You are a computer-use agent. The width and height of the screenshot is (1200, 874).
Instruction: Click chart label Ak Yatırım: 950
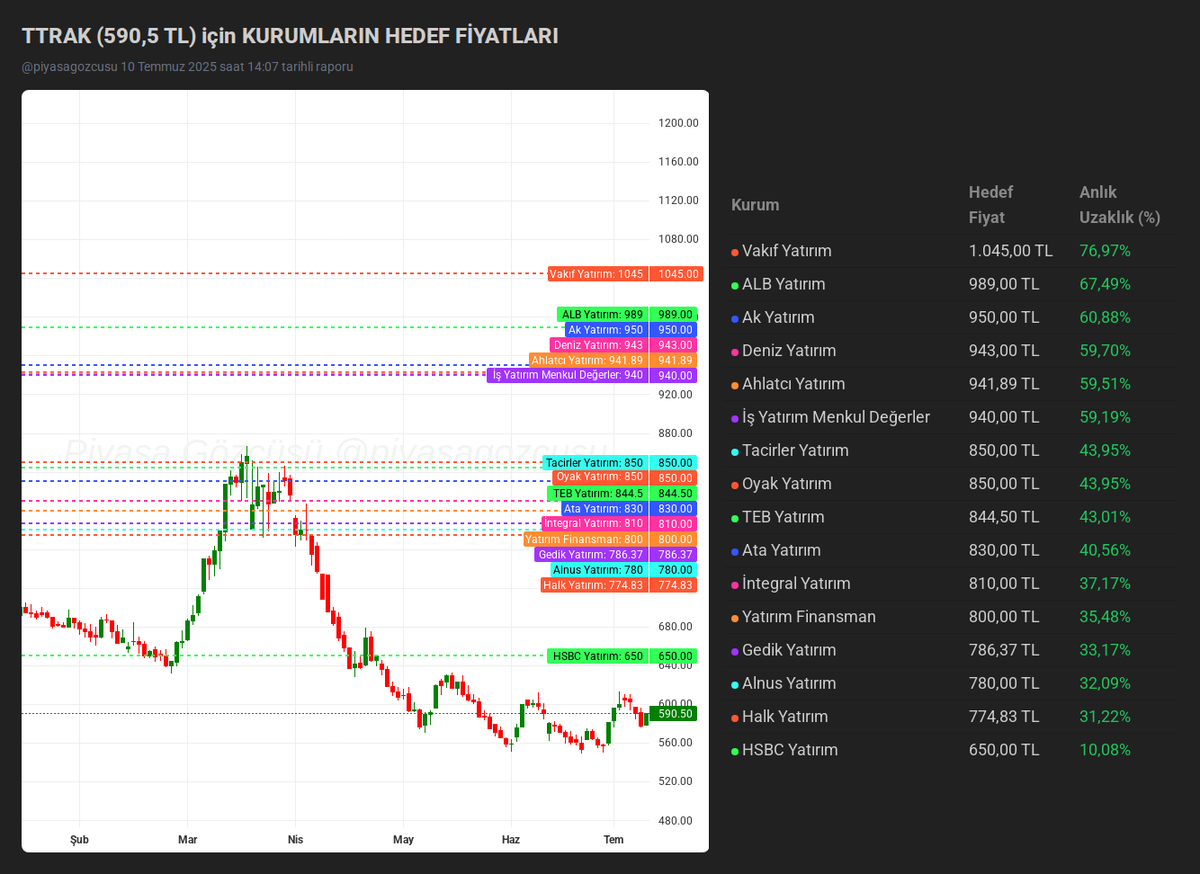[605, 329]
